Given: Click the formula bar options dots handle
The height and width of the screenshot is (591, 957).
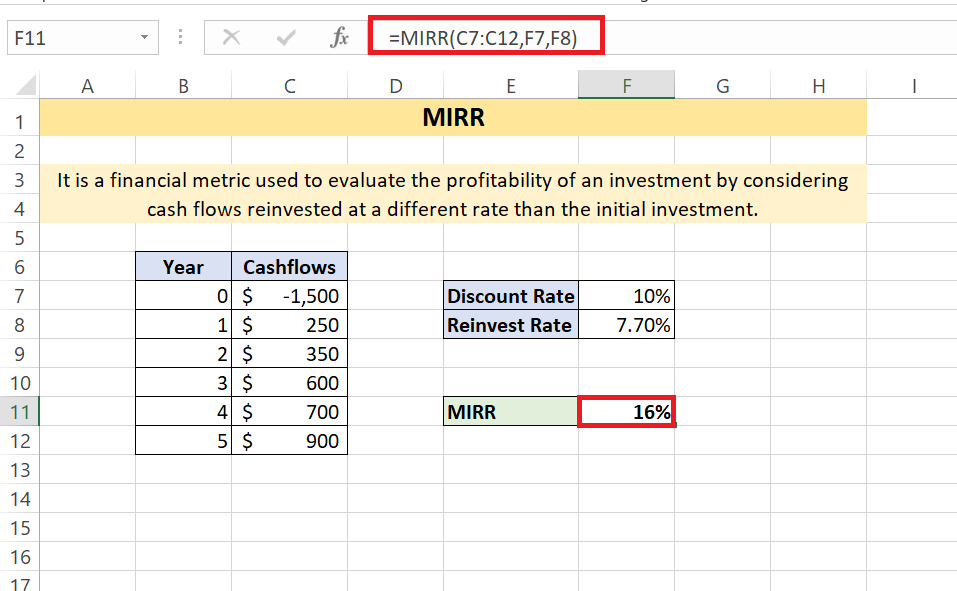Looking at the screenshot, I should pyautogui.click(x=181, y=37).
